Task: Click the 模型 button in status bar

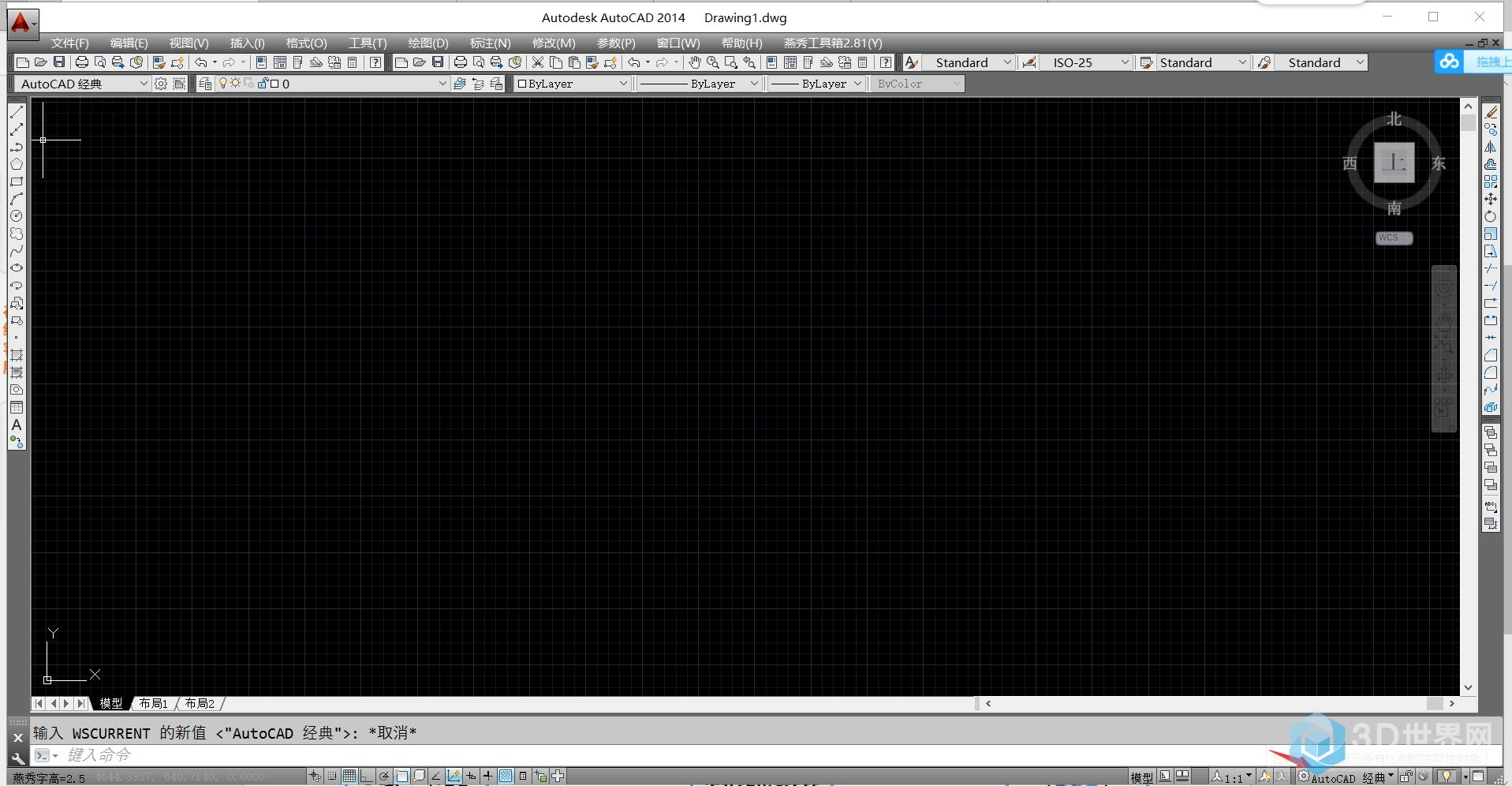Action: (1142, 777)
